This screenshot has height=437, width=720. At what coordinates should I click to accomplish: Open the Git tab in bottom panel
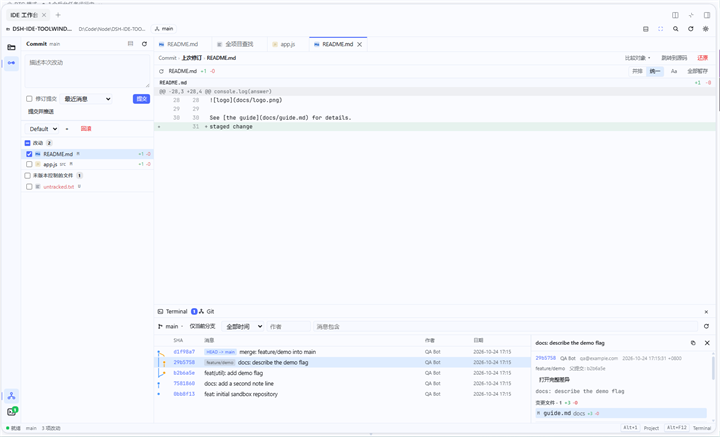[207, 312]
